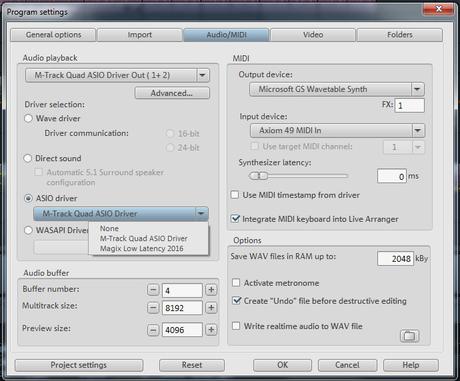Image resolution: width=460 pixels, height=381 pixels.
Task: Click the Multitrack size value field
Action: point(182,308)
